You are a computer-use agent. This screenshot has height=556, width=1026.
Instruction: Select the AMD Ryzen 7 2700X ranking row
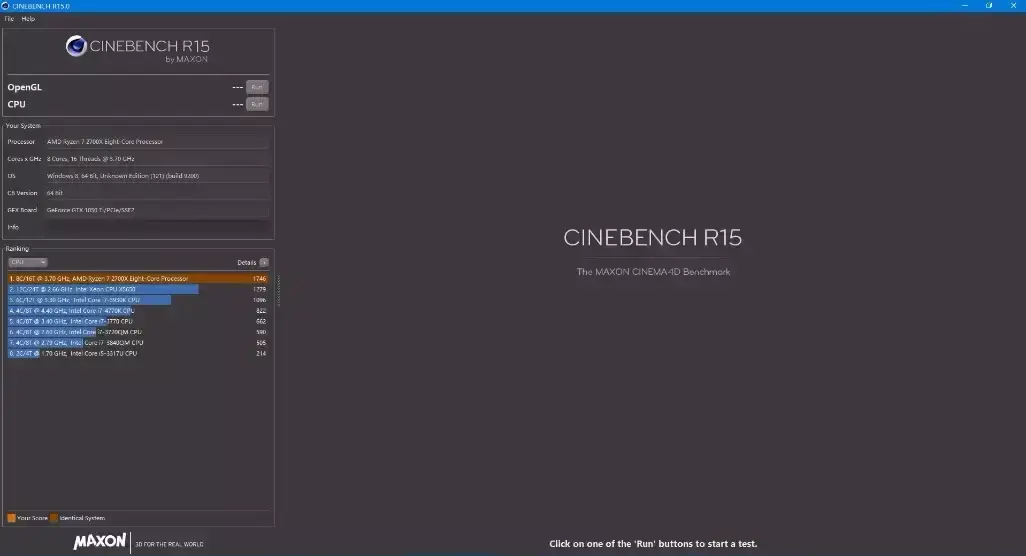coord(137,279)
